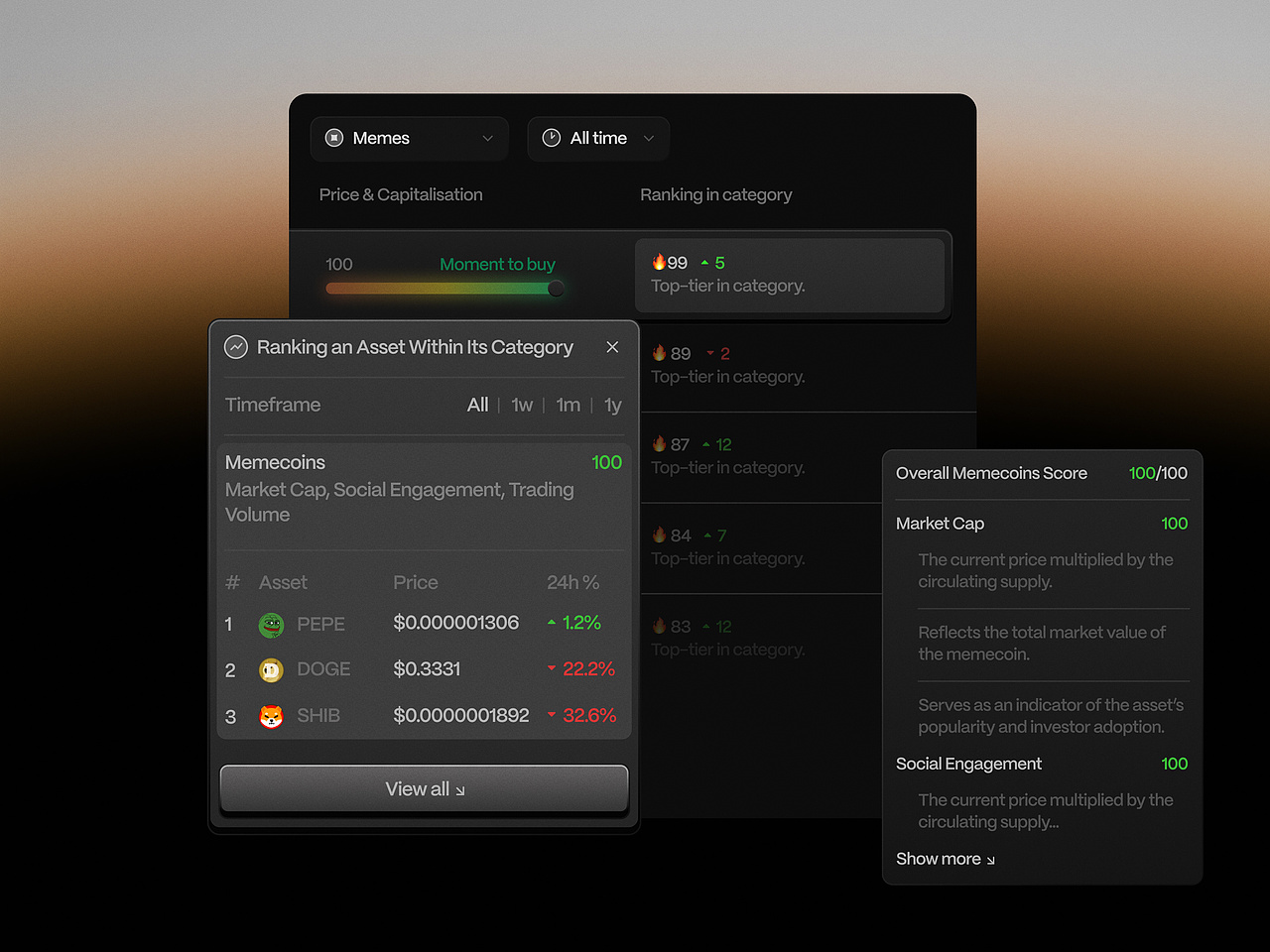Screen dimensions: 1270x952
Task: Click the Memecoins category heading
Action: point(275,462)
